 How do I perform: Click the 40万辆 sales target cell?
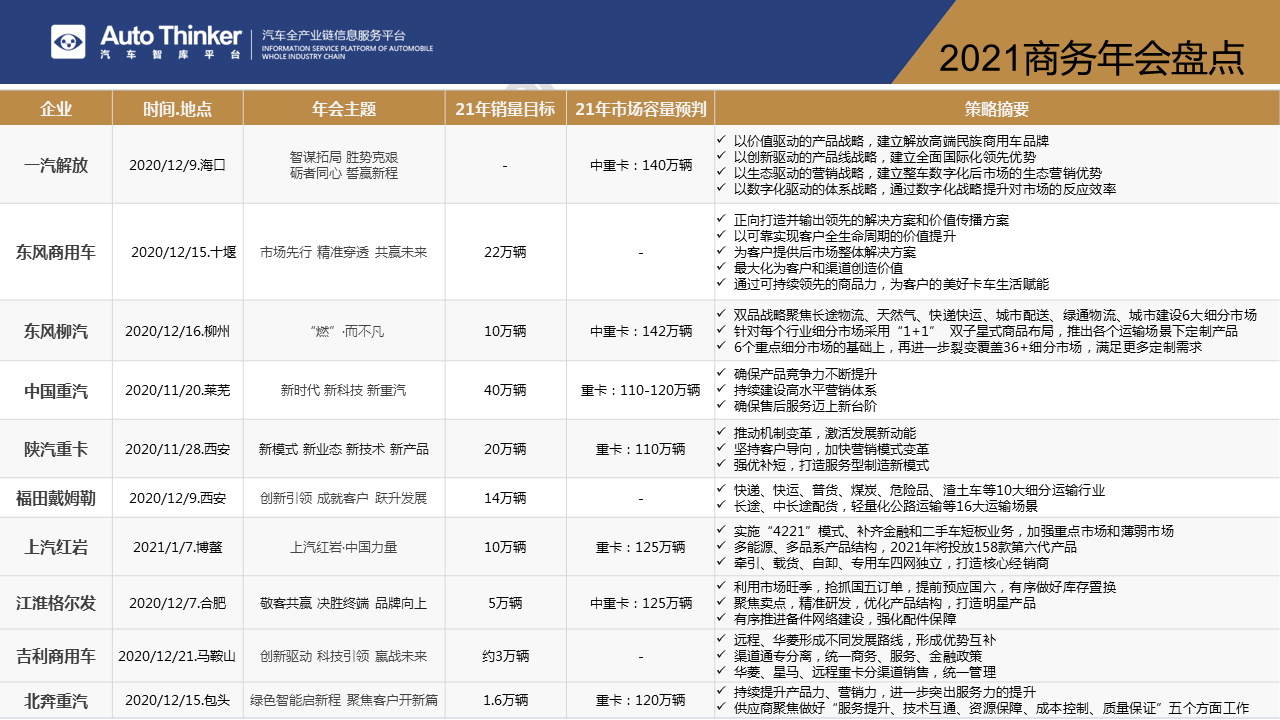point(505,390)
